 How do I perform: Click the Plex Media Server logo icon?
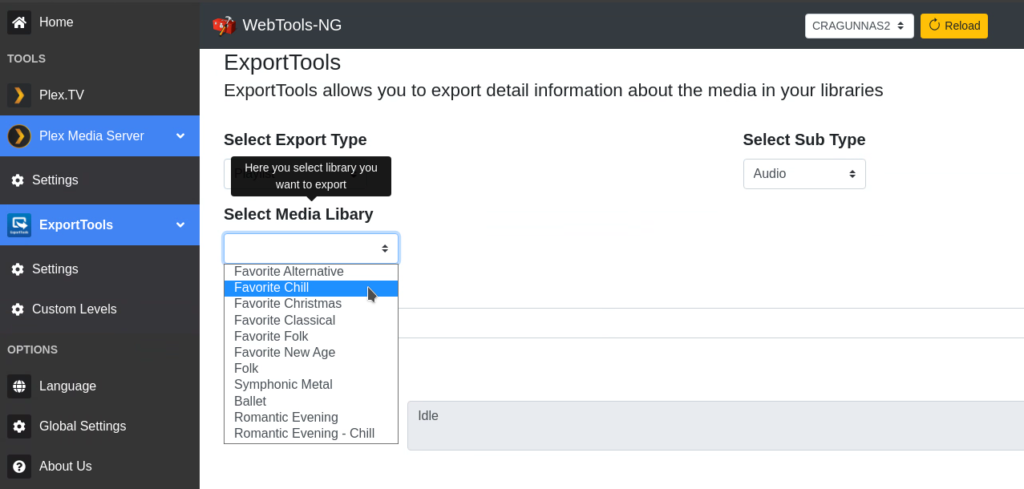(x=19, y=136)
